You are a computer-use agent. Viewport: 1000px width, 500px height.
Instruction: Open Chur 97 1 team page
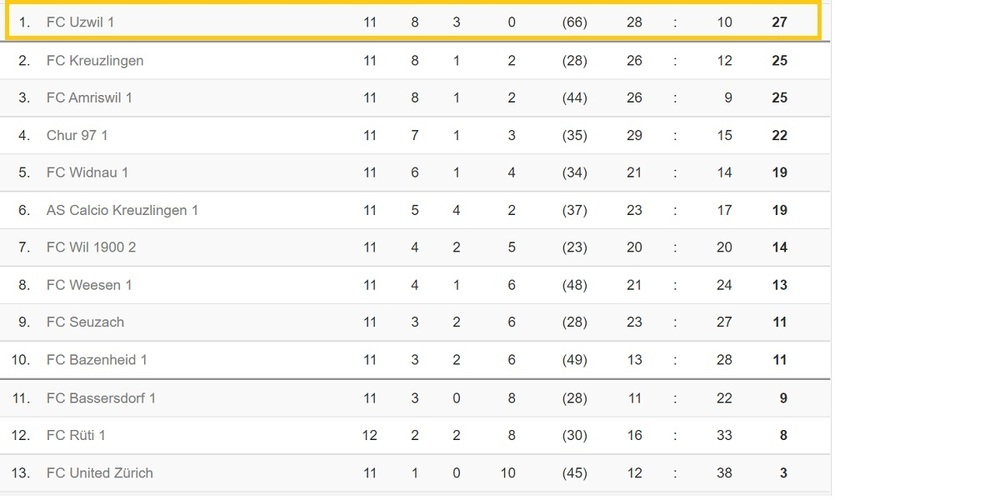77,136
